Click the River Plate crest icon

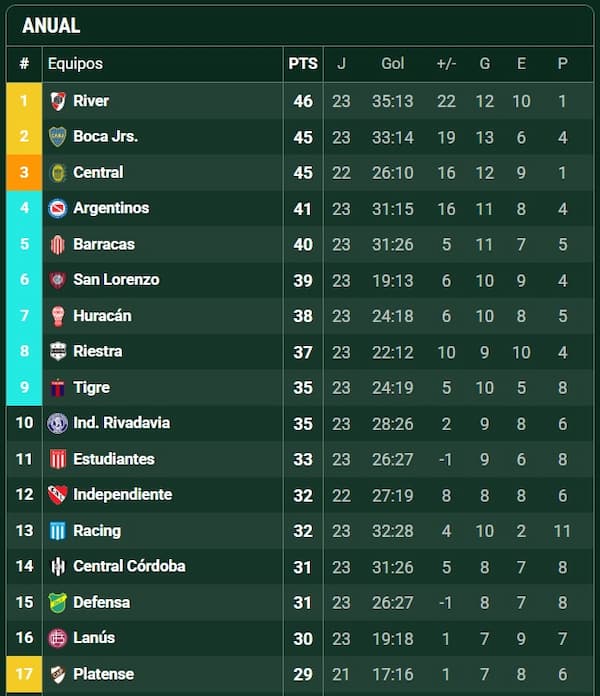(58, 101)
